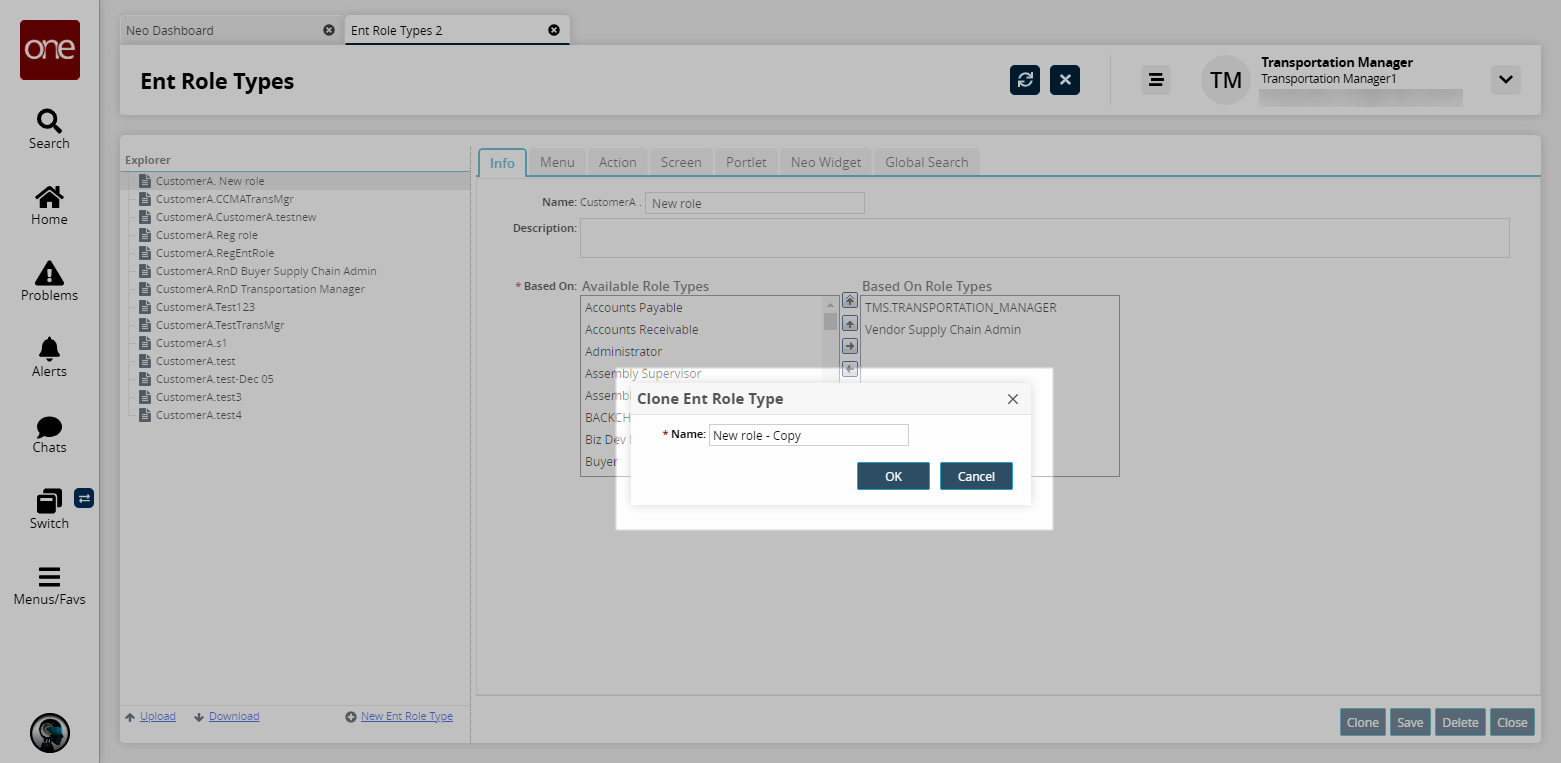
Task: Click the TM profile avatar circle
Action: pos(1226,80)
